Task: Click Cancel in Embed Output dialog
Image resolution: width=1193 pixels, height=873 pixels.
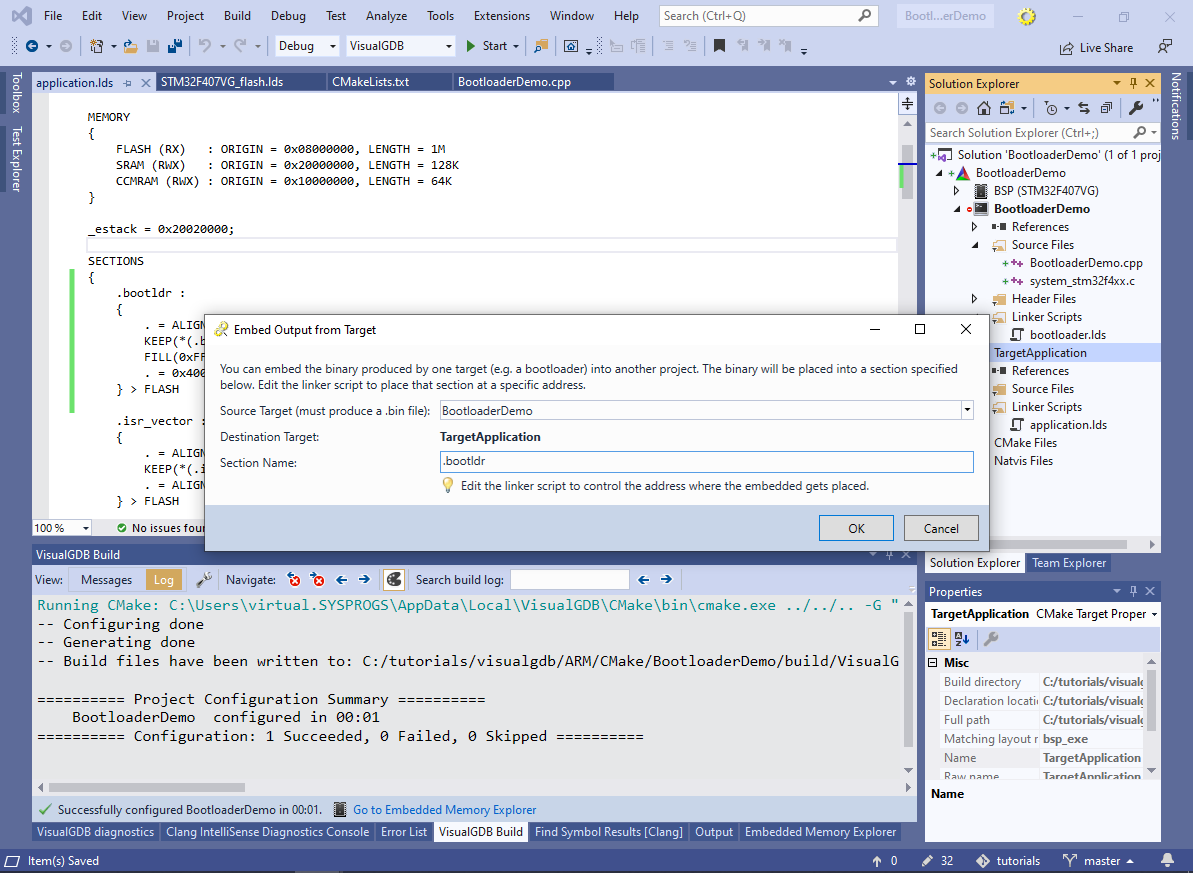Action: [x=940, y=528]
